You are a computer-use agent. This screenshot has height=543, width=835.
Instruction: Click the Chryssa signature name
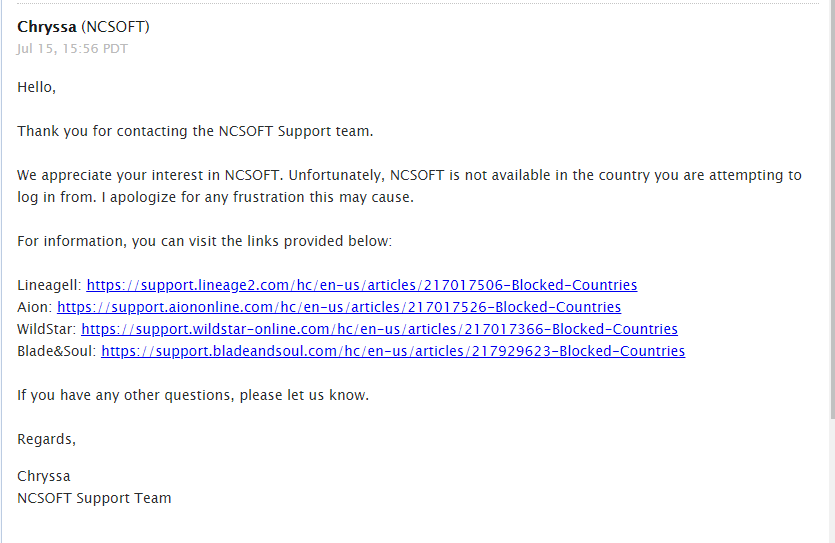click(44, 476)
